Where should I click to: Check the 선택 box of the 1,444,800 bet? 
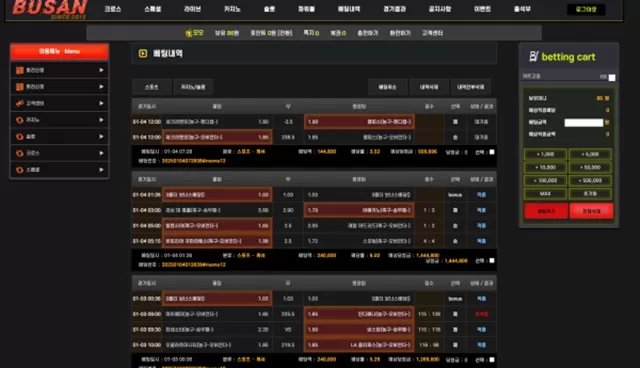click(492, 260)
